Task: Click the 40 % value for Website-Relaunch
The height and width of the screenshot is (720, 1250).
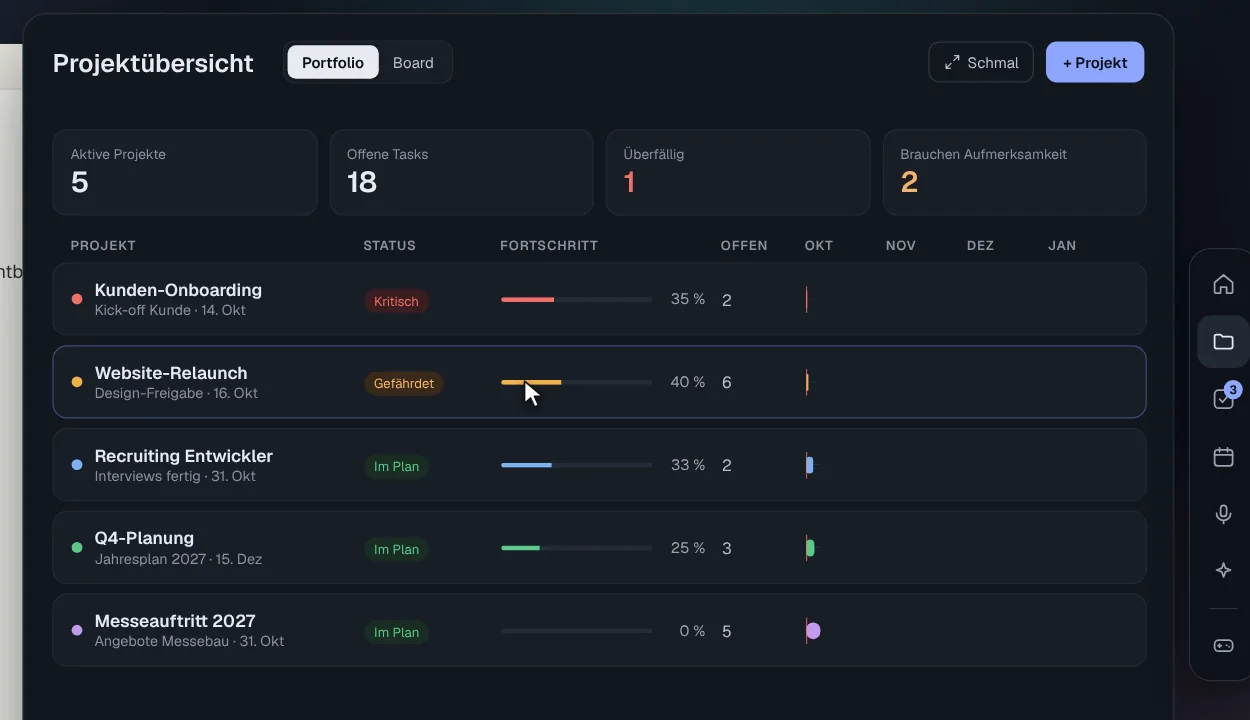Action: (x=688, y=382)
